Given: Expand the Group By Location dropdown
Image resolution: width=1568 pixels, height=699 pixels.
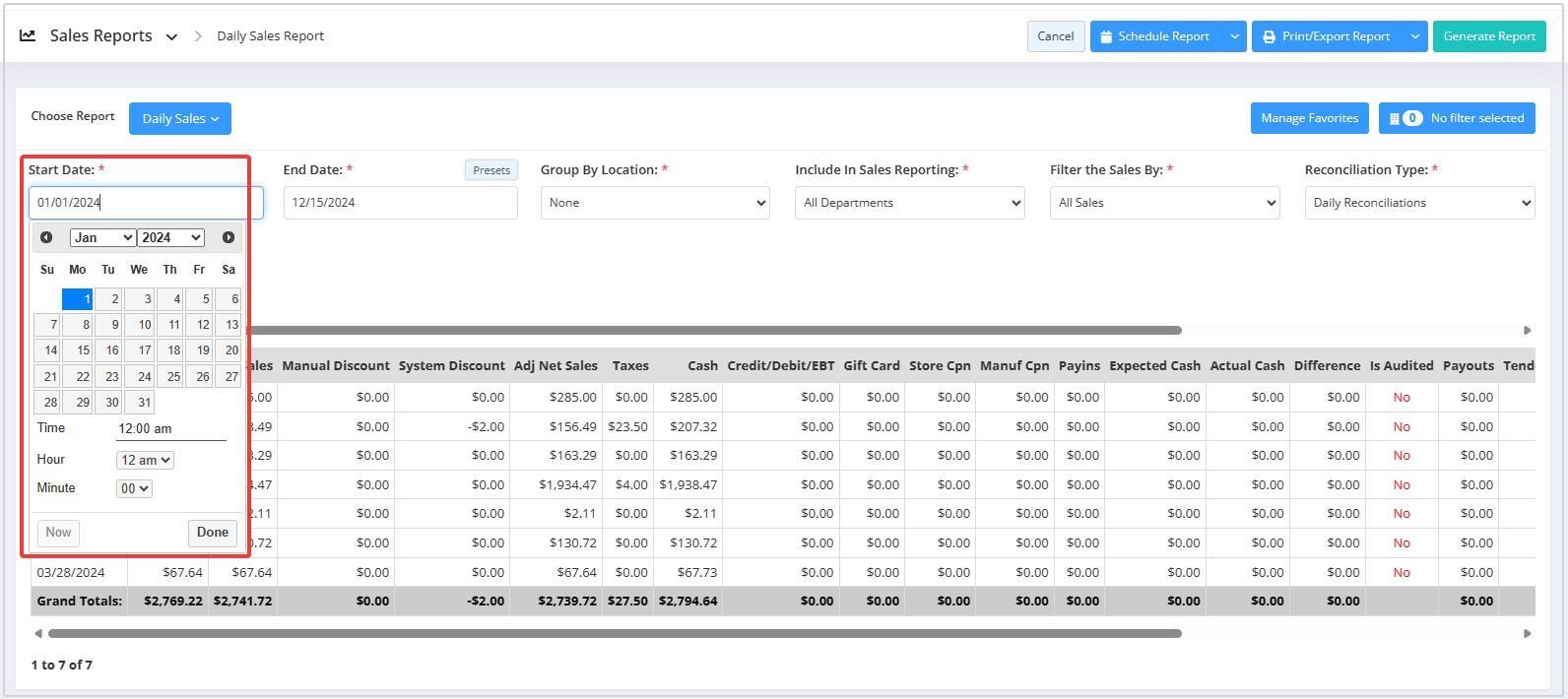Looking at the screenshot, I should 655,203.
